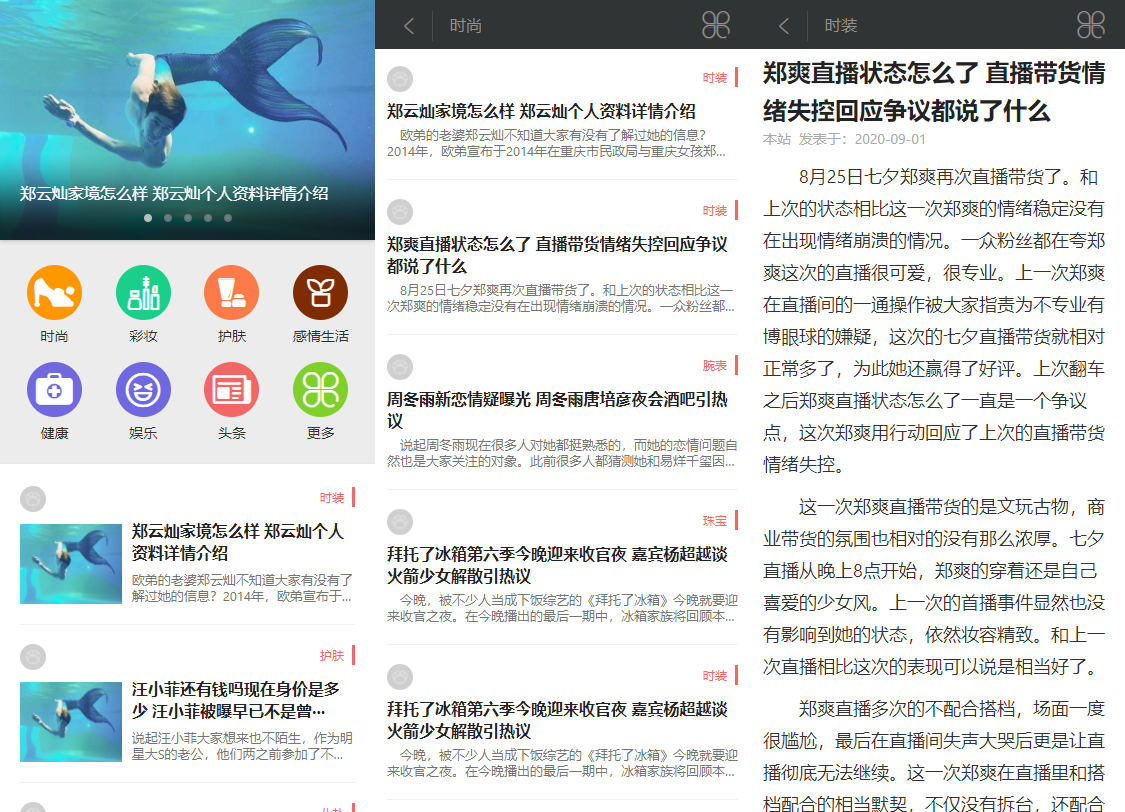The width and height of the screenshot is (1125, 812).
Task: Show the fourth banner slide via dot
Action: pos(208,218)
